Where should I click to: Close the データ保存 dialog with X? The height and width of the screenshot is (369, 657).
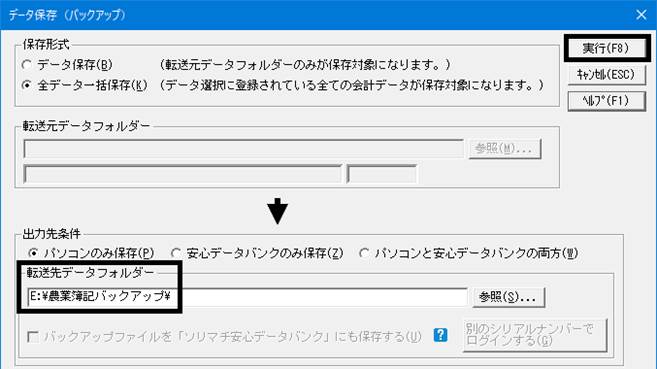point(641,15)
